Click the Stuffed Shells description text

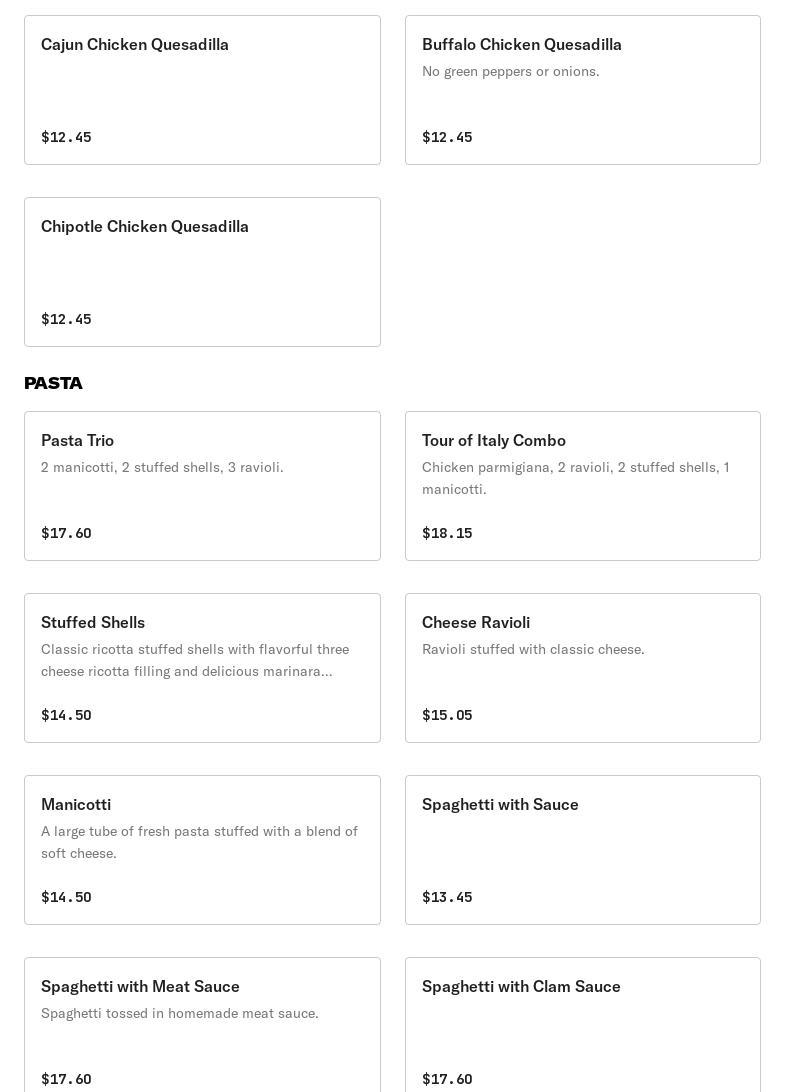tap(195, 660)
